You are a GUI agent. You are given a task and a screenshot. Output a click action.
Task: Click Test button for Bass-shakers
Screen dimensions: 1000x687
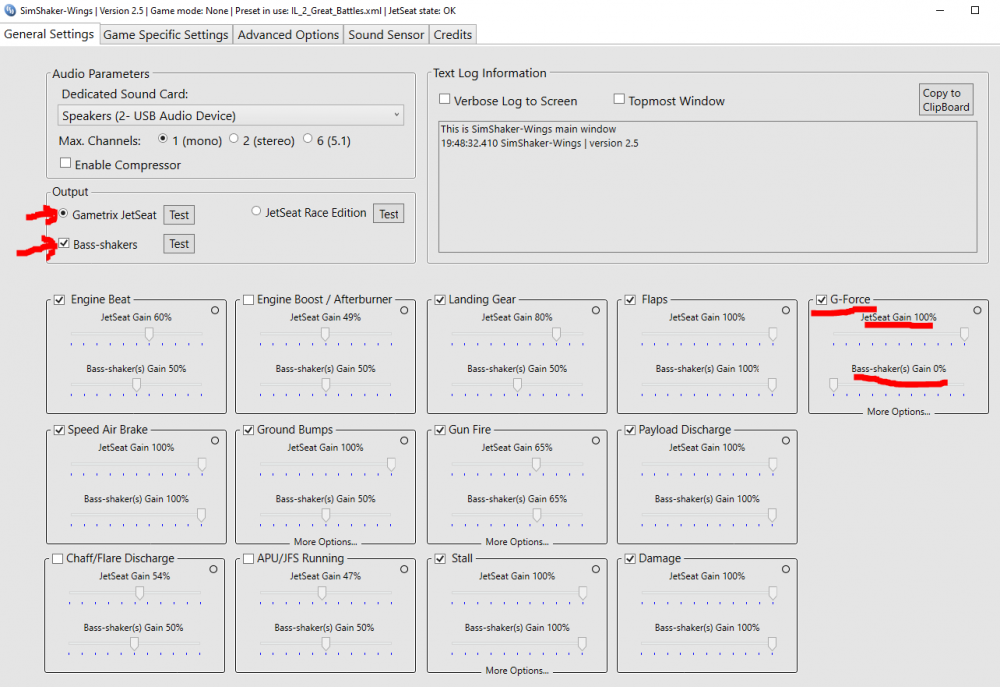(x=179, y=244)
